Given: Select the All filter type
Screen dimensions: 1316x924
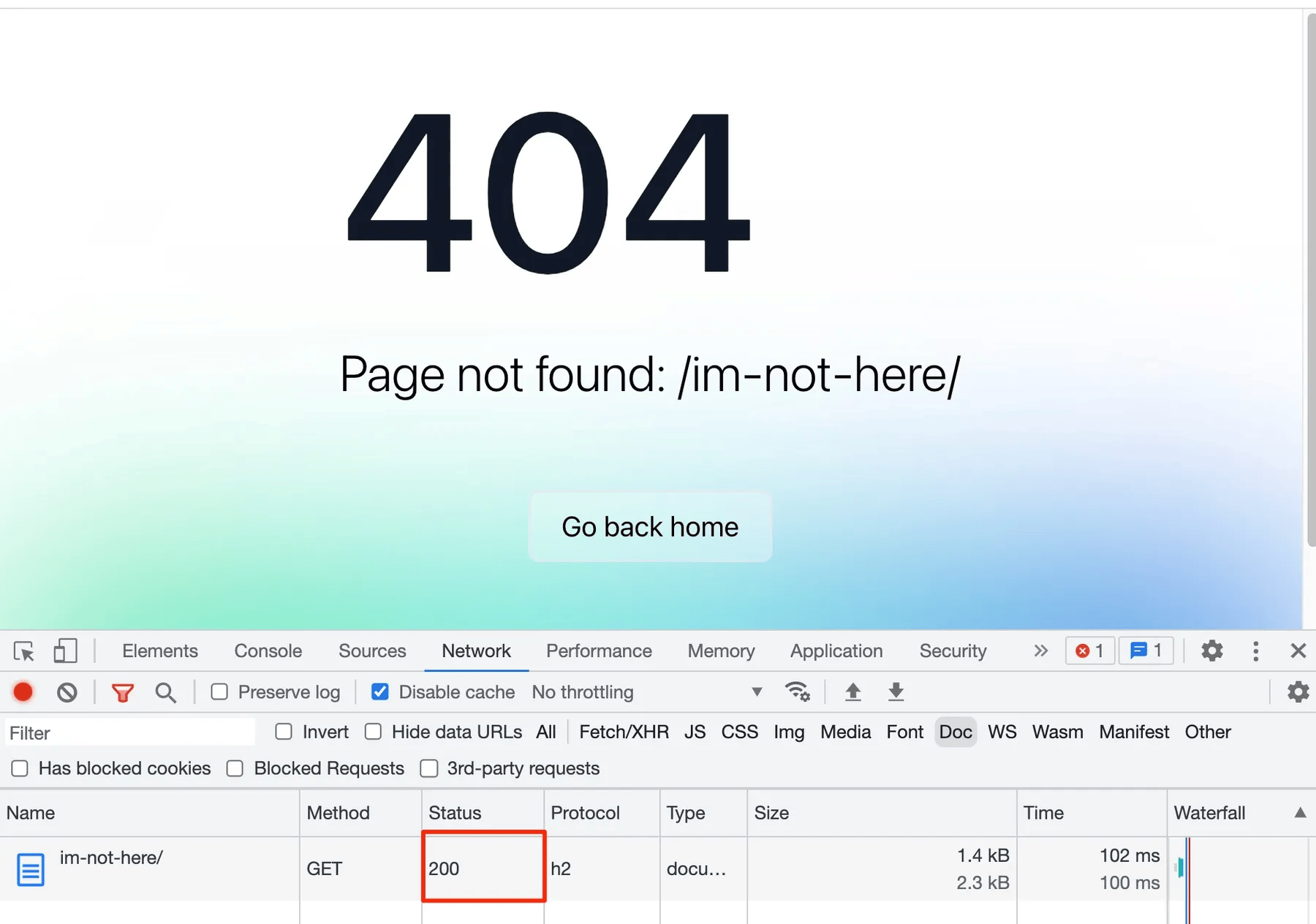Looking at the screenshot, I should pos(546,732).
